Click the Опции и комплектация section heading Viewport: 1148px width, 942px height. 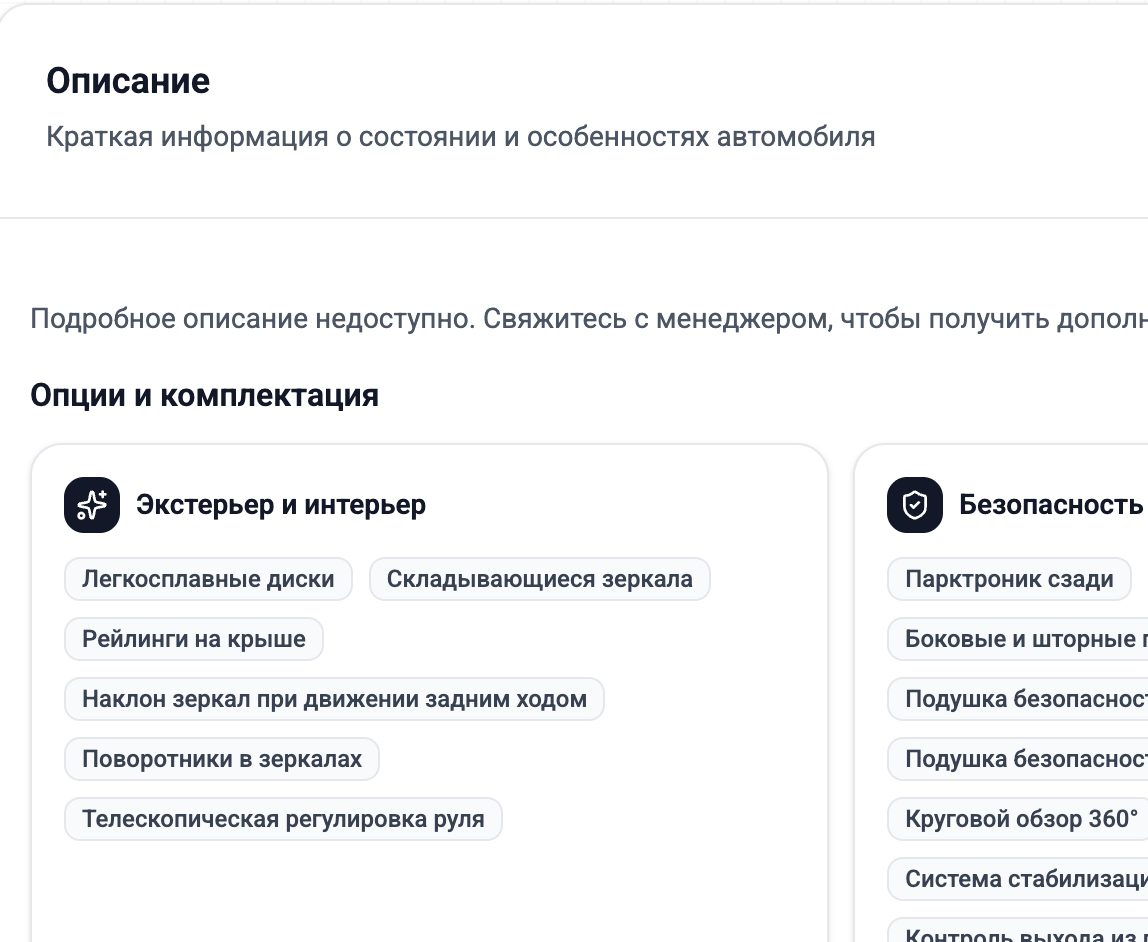click(x=204, y=394)
